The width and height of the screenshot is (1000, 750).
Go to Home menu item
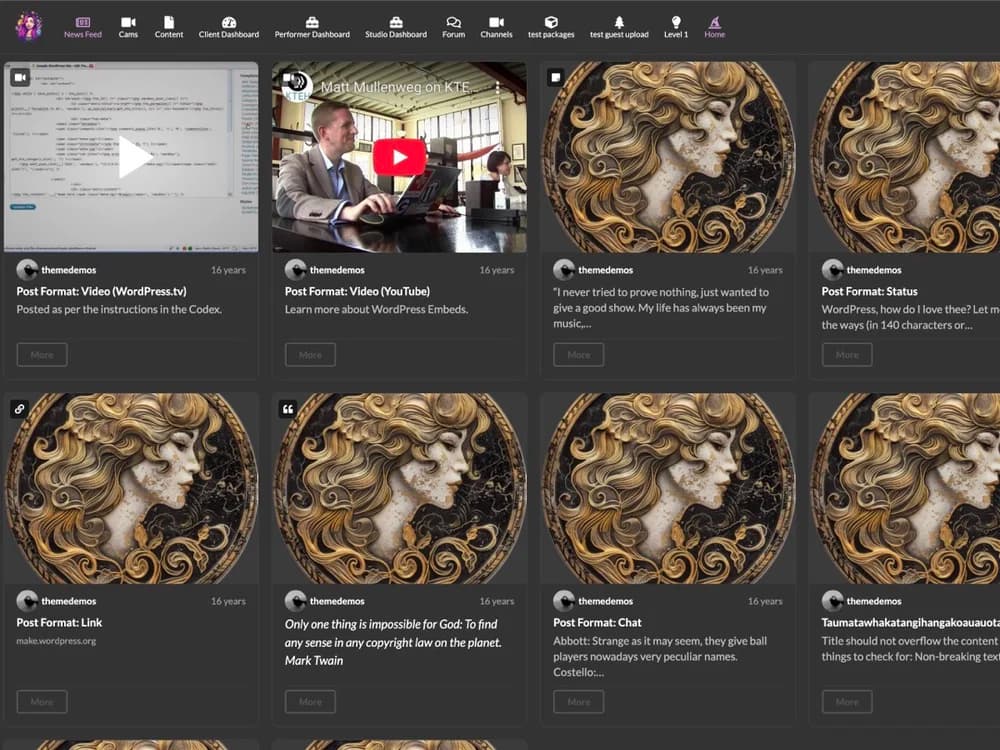714,27
